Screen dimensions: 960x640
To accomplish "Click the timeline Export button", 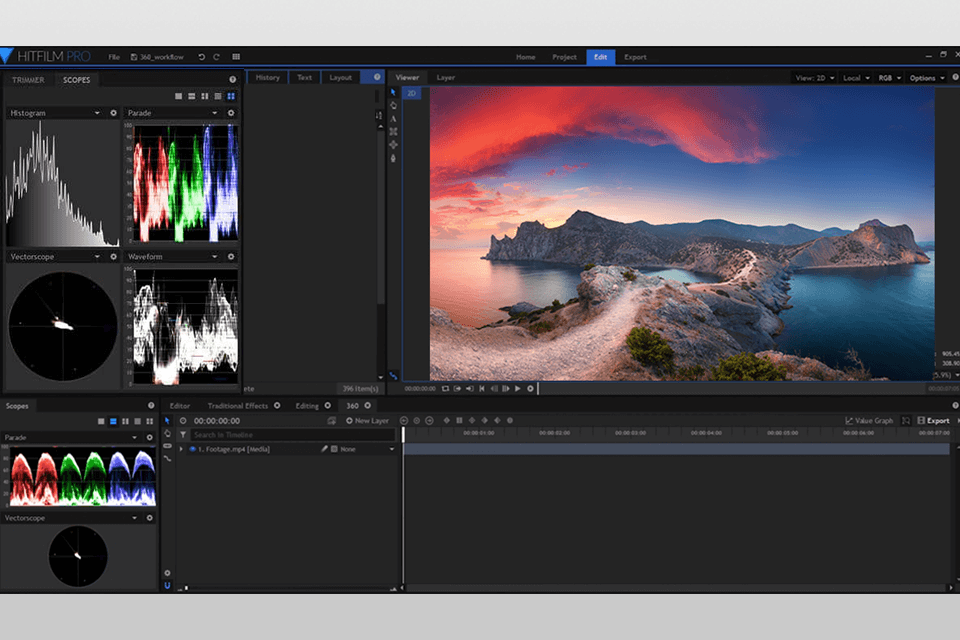I will click(x=933, y=421).
